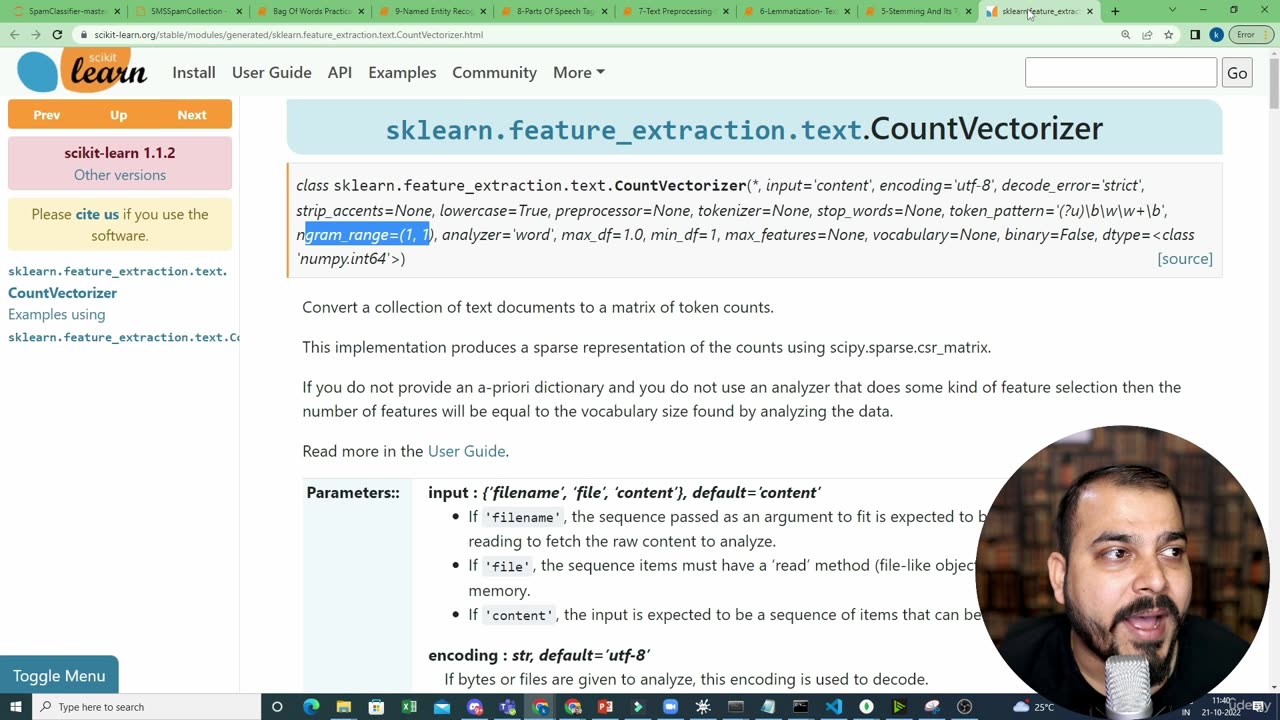1280x720 pixels.
Task: Click the Up navigation button
Action: point(119,114)
